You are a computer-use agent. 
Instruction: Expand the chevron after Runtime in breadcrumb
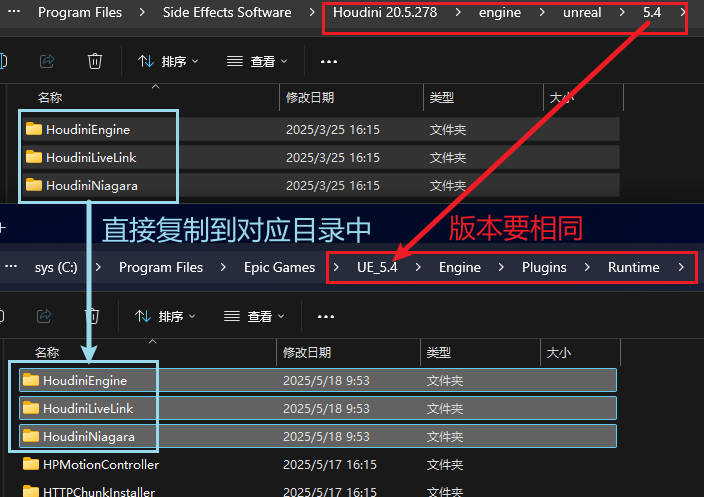coord(681,267)
